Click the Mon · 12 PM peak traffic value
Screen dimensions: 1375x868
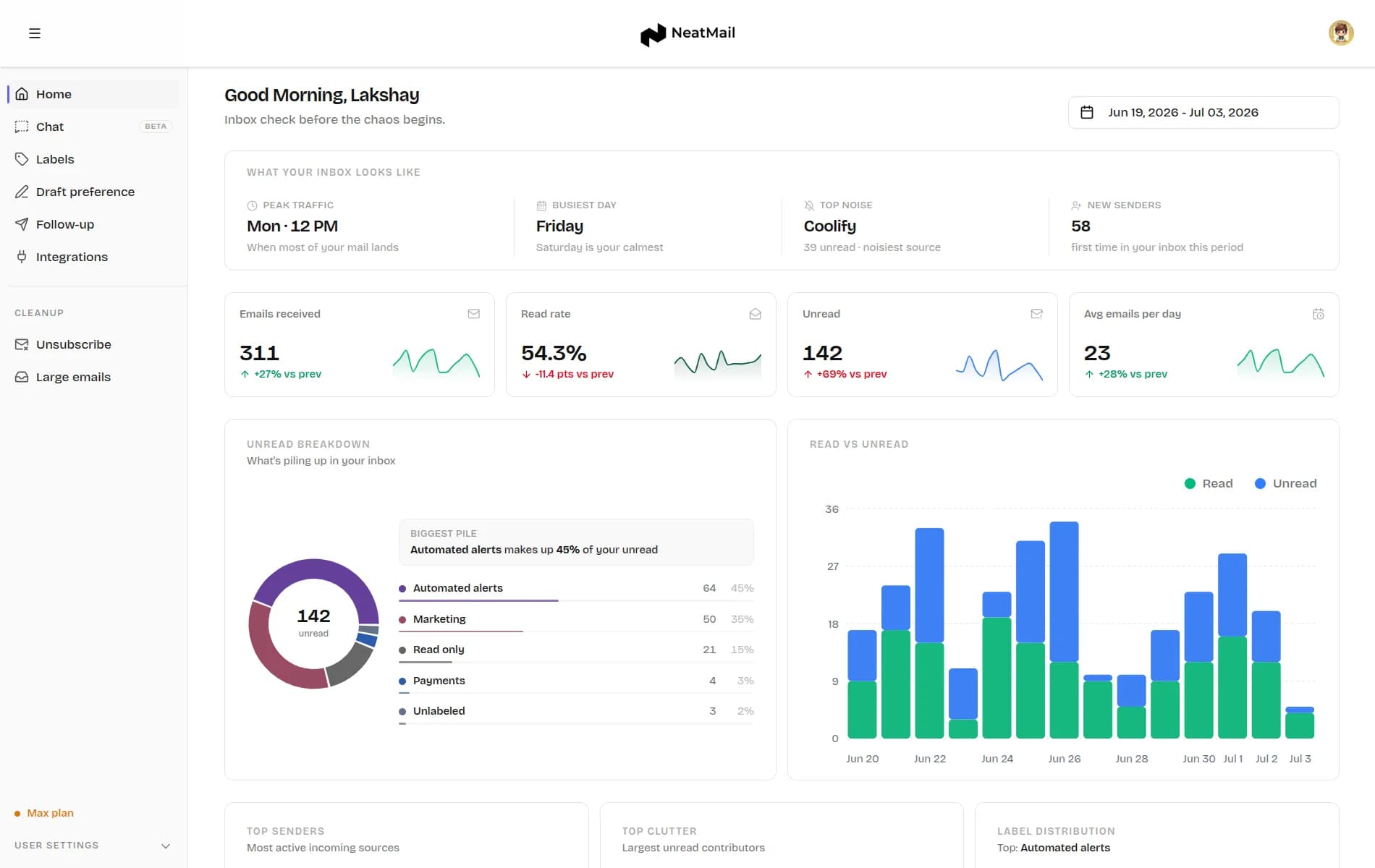click(x=292, y=226)
